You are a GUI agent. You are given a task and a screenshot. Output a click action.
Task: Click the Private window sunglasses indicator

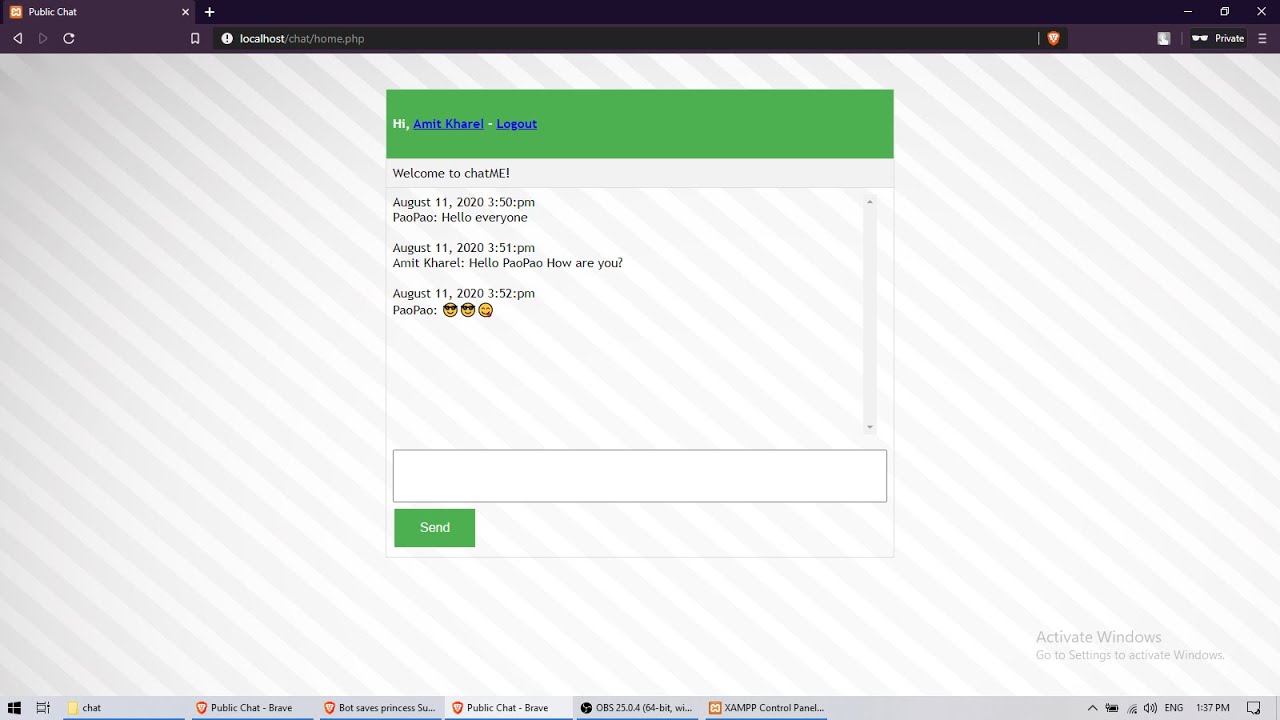pyautogui.click(x=1218, y=38)
